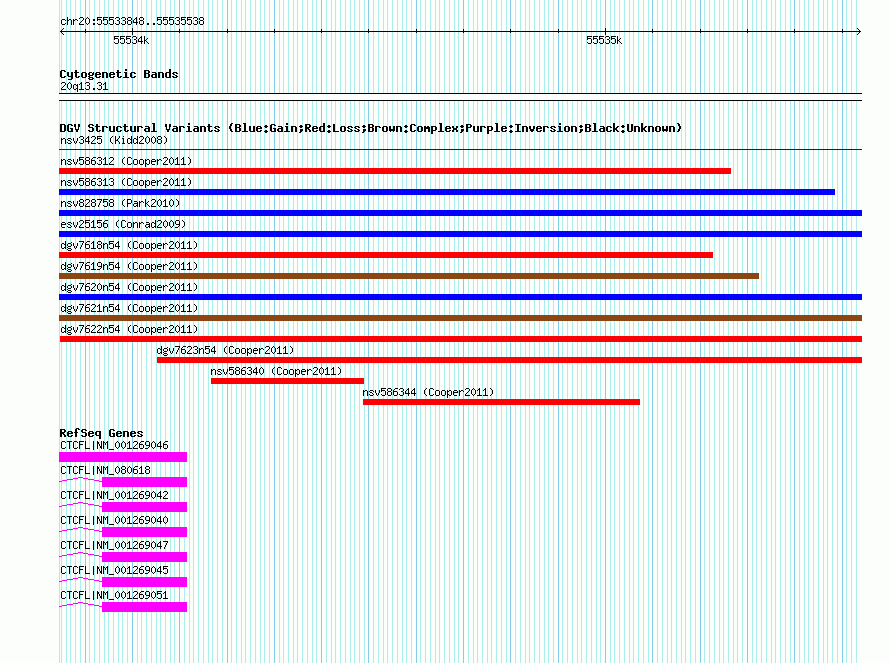Open the CTCFL|NM_001269047 gene label
This screenshot has width=890, height=663.
(x=114, y=545)
